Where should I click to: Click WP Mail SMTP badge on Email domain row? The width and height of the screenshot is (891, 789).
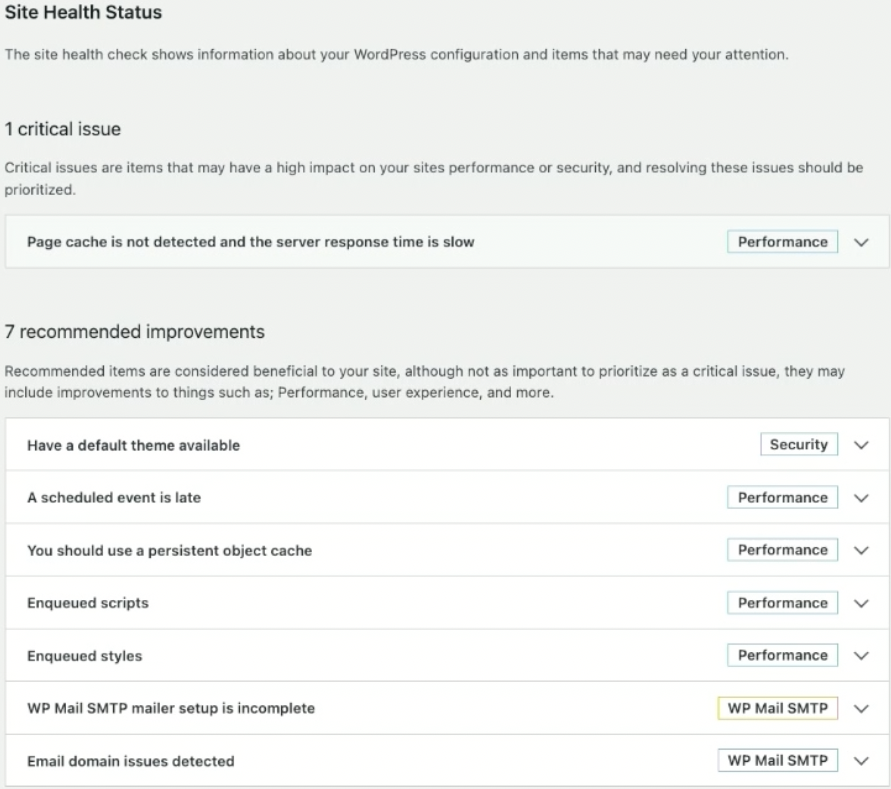pos(777,761)
